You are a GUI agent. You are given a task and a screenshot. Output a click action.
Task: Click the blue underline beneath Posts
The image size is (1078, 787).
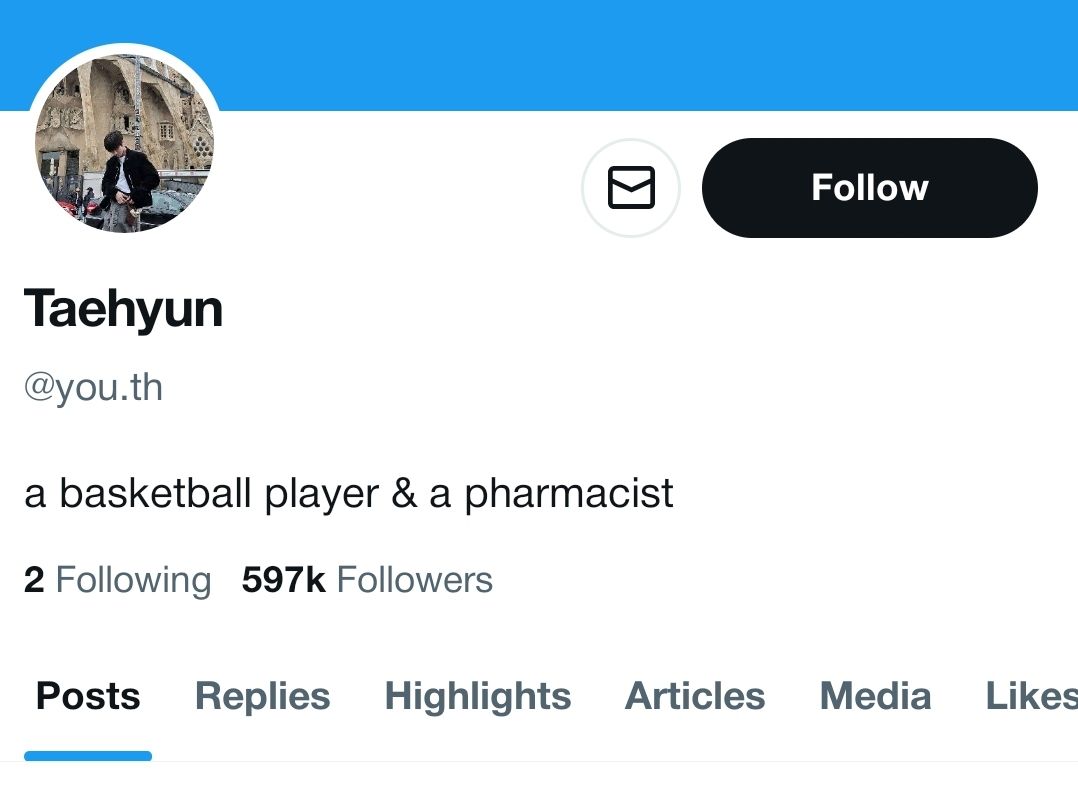[x=88, y=756]
